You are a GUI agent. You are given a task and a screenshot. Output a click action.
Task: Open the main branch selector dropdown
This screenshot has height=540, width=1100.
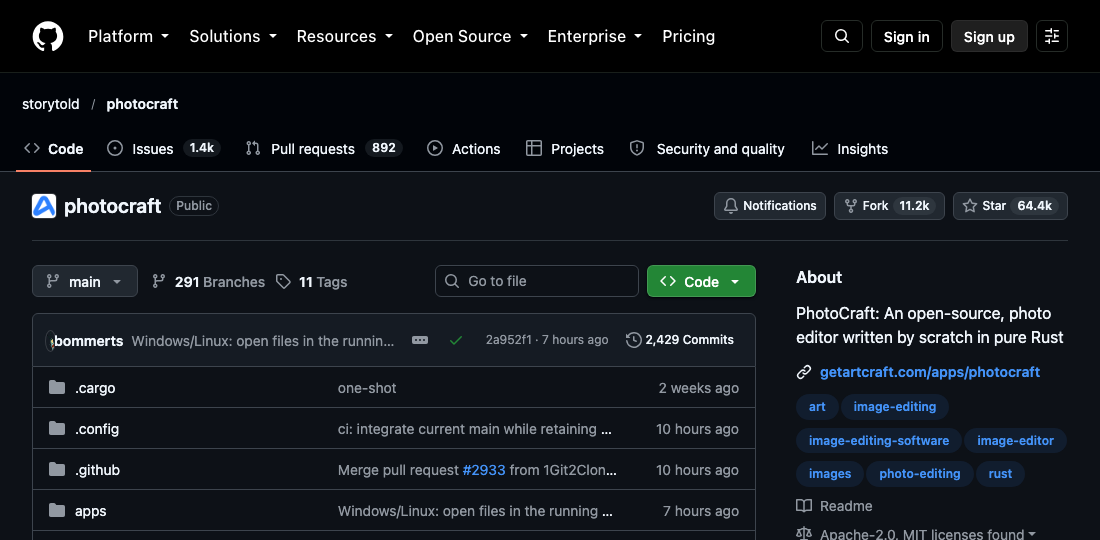85,281
